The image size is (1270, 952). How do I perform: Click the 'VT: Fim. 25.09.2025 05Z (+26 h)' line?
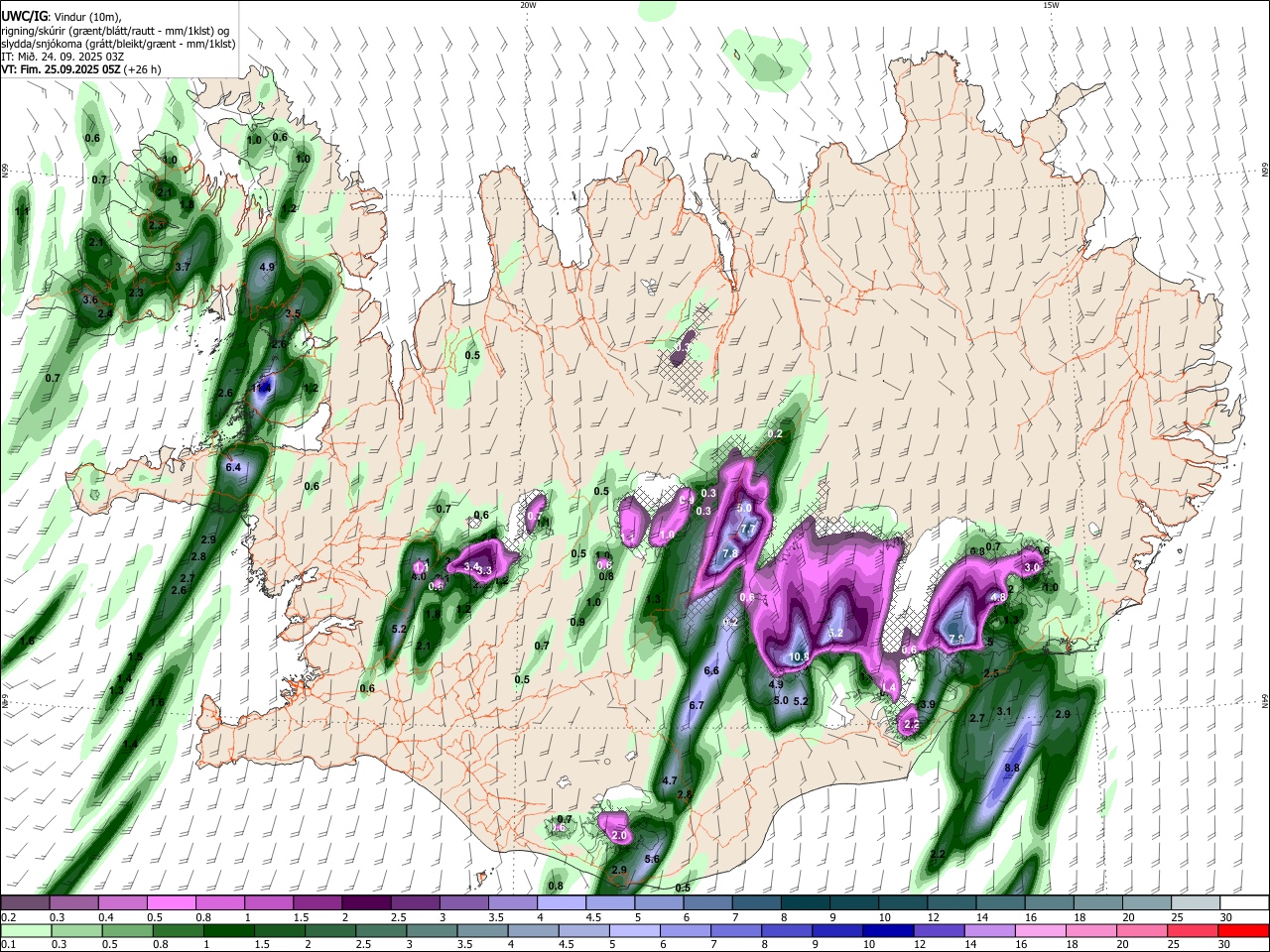tap(80, 69)
